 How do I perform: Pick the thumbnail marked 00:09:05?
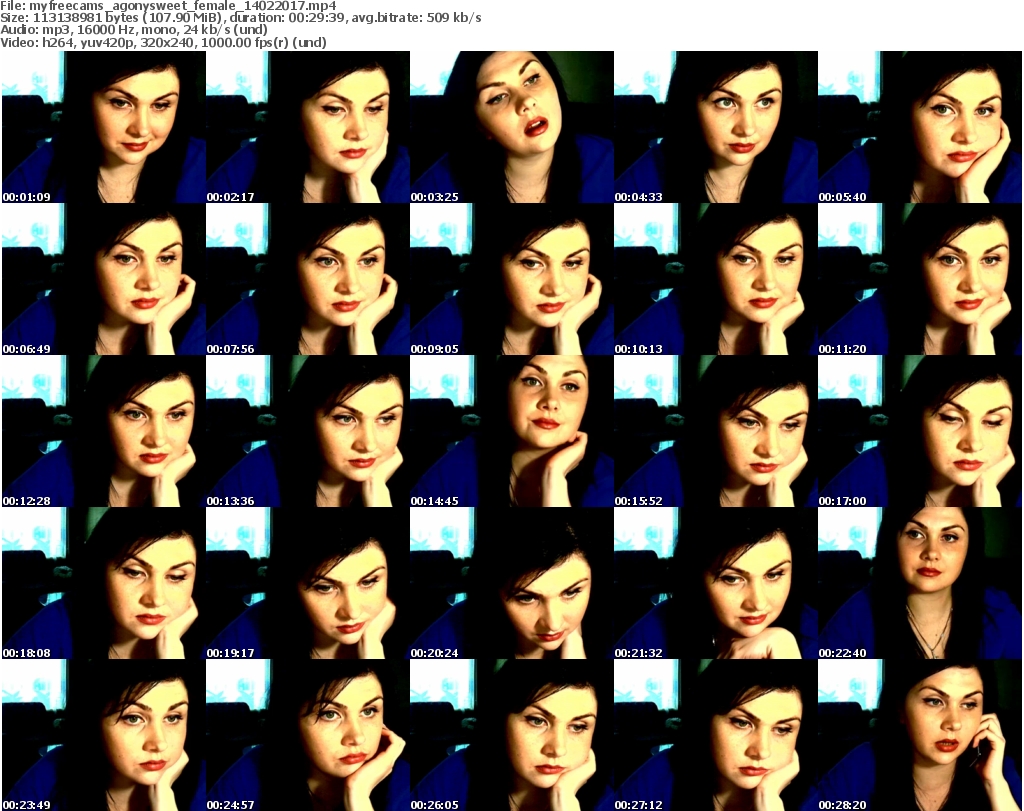(512, 279)
